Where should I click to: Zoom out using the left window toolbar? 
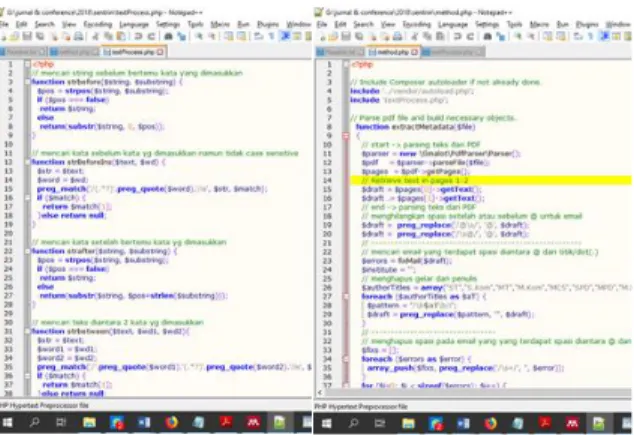pos(211,36)
